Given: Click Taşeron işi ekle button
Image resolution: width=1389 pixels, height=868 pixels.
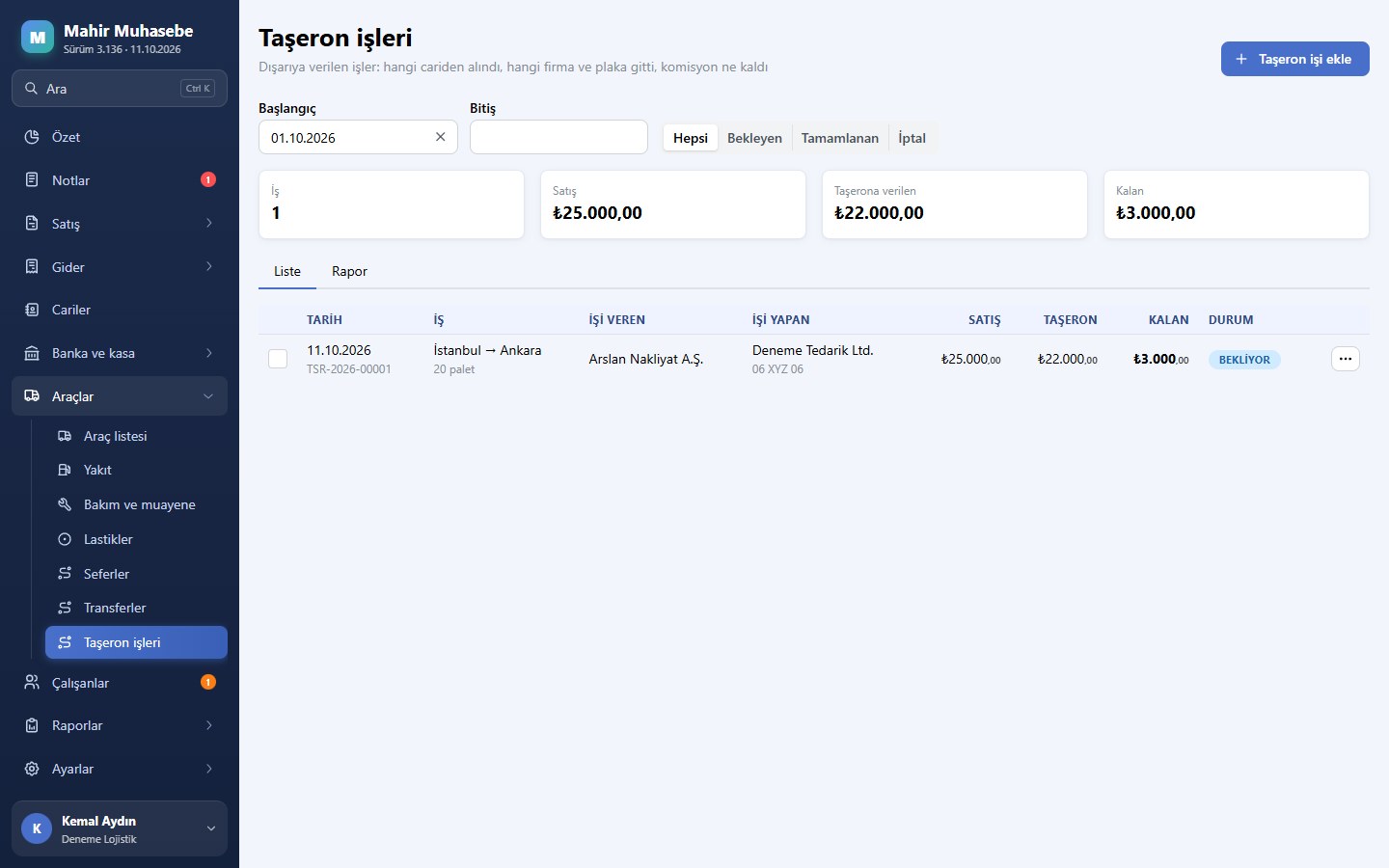Looking at the screenshot, I should (x=1295, y=59).
